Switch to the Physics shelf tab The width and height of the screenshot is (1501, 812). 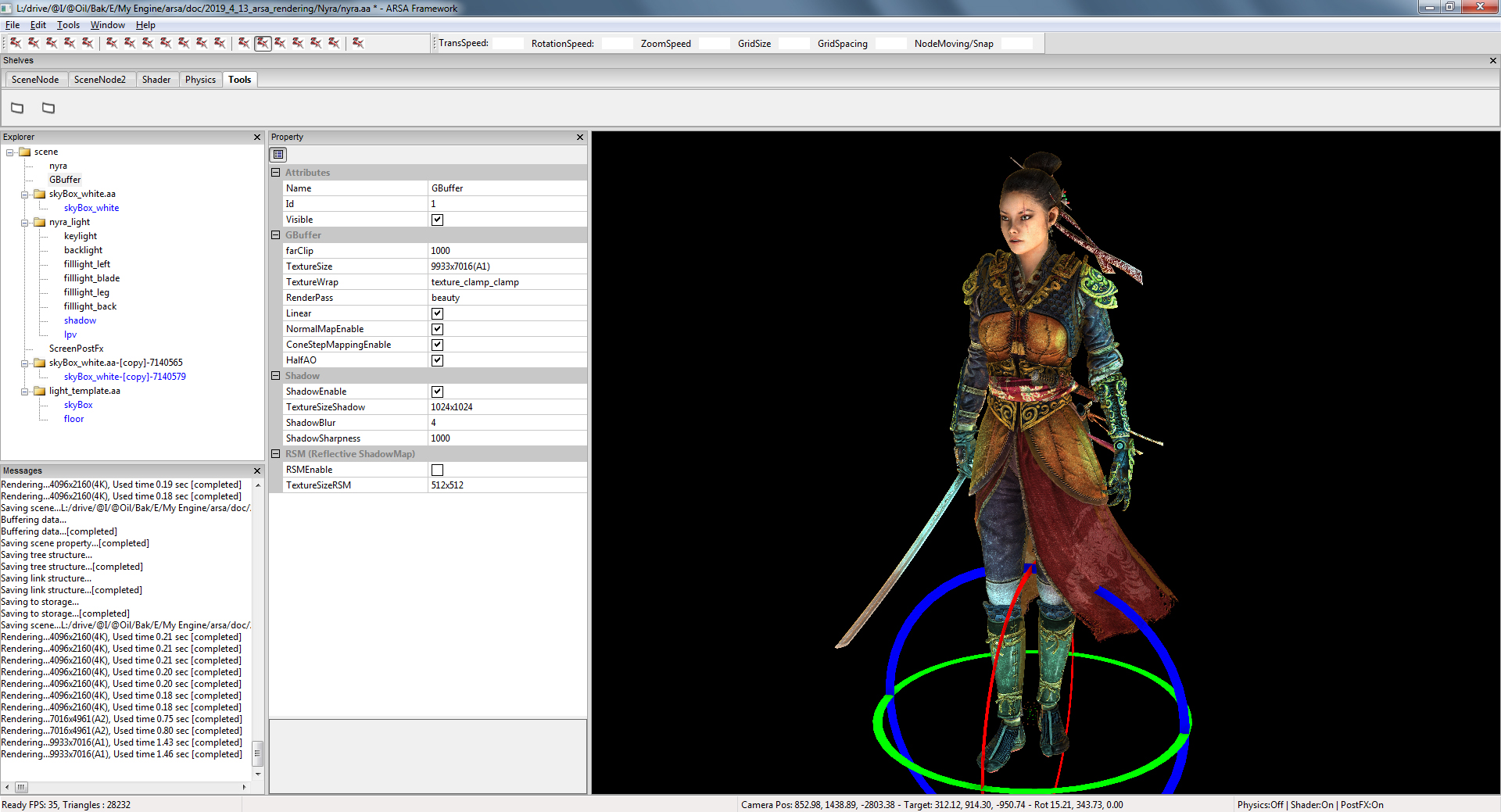(200, 79)
